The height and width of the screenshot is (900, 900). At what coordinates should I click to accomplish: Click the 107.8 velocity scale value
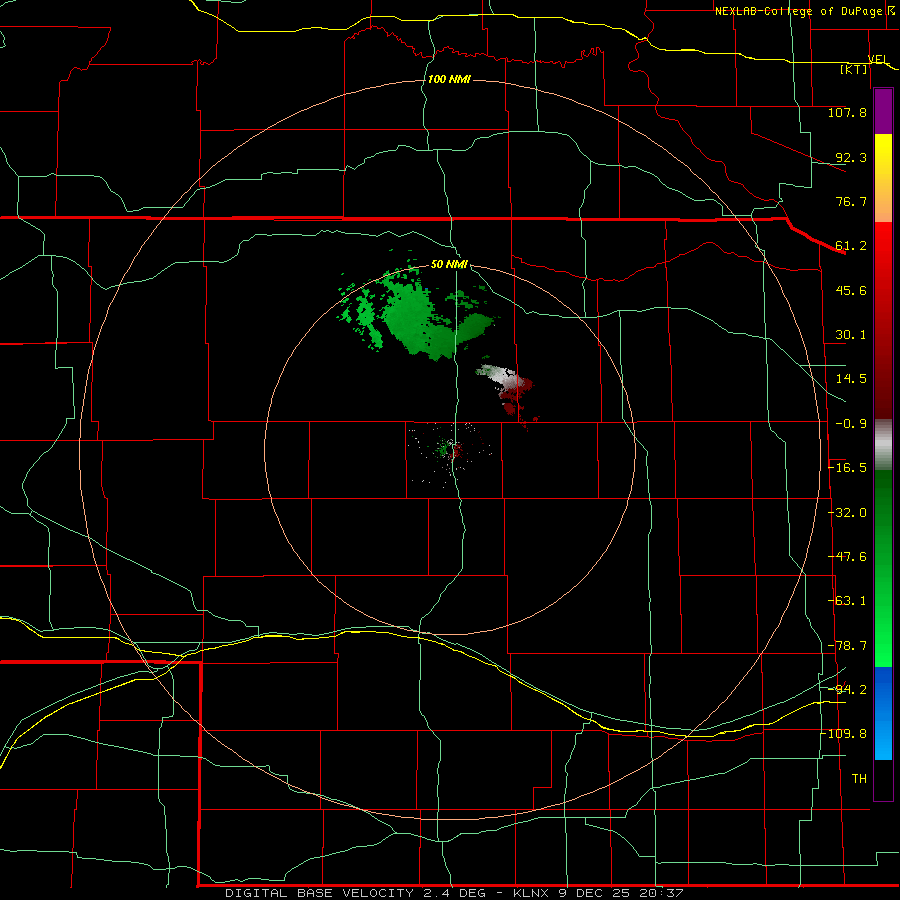[x=847, y=112]
